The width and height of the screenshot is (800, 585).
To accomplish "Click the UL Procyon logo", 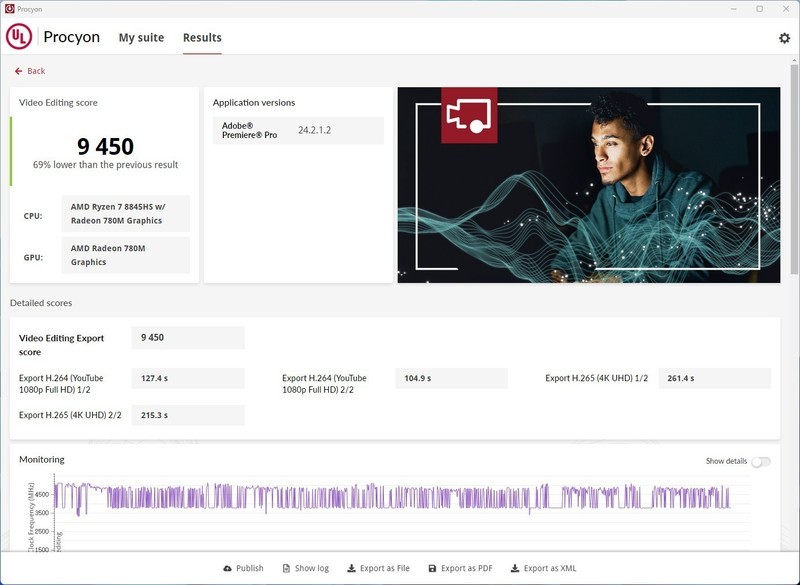I will tap(19, 37).
